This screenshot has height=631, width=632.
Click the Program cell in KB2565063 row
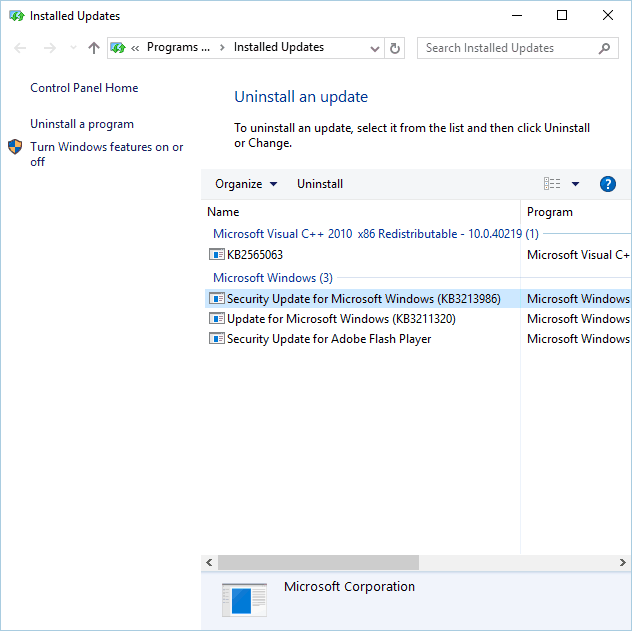[578, 255]
